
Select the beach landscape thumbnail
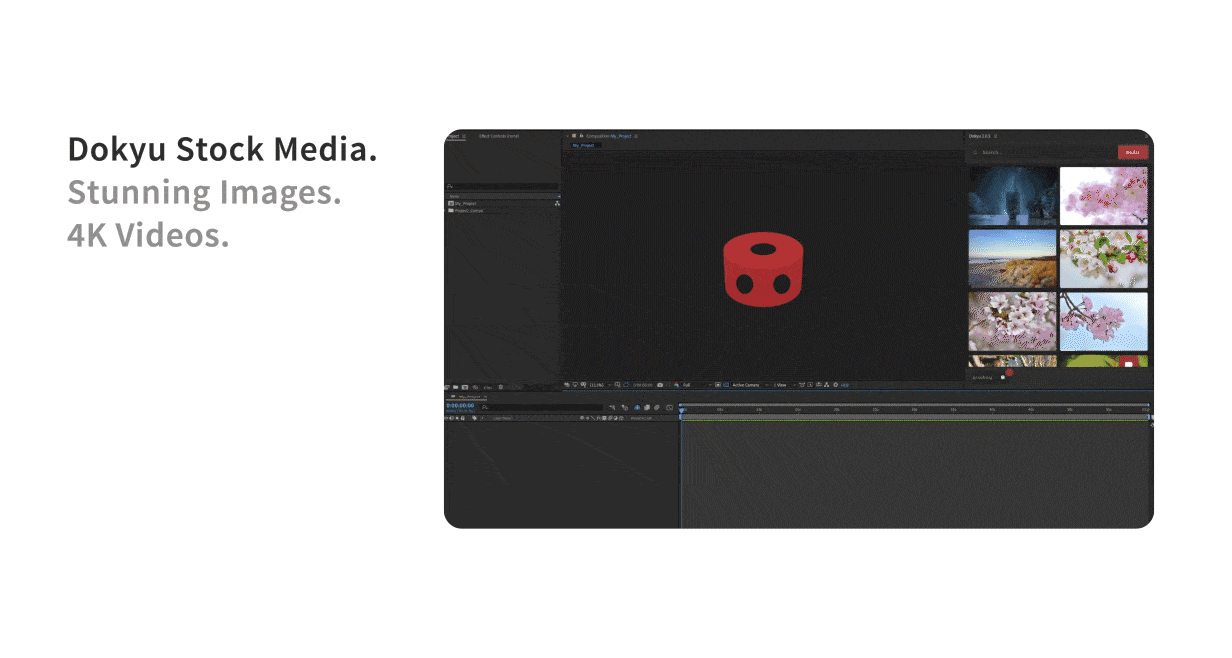pyautogui.click(x=1012, y=258)
